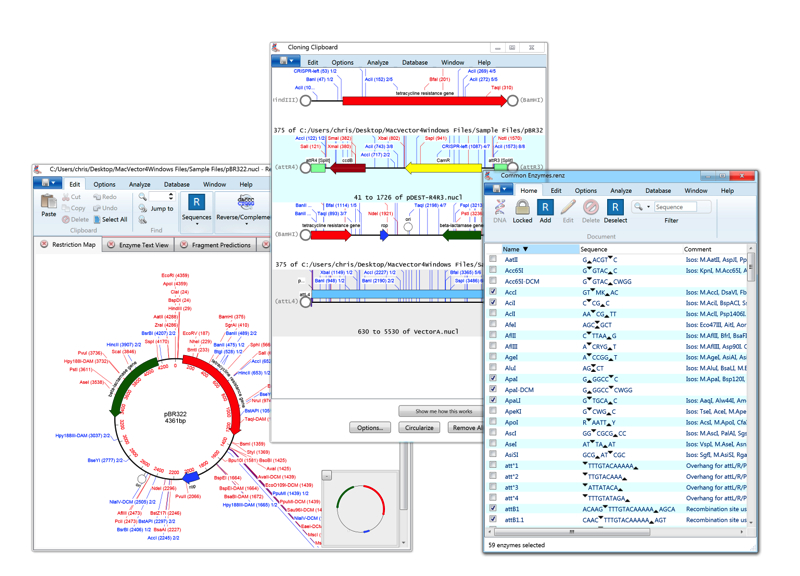Click the Sequences toolbar icon
Image resolution: width=800 pixels, height=576 pixels.
[x=196, y=202]
